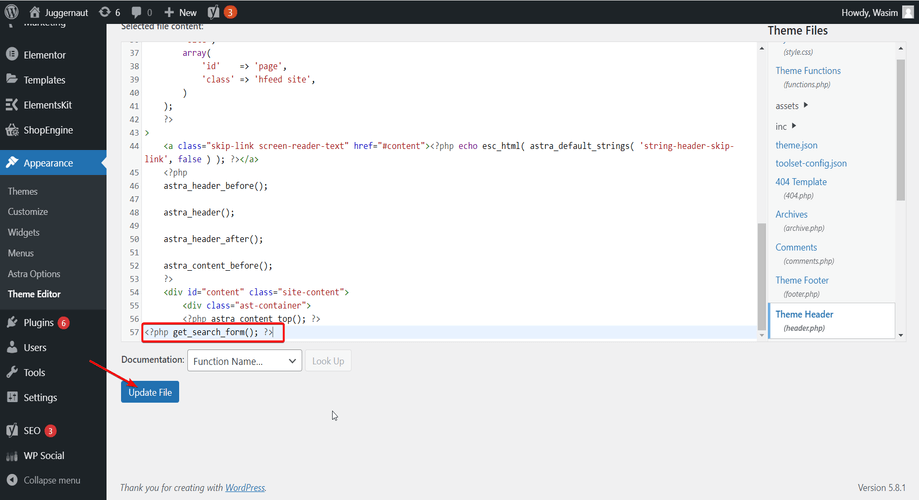Click the New plus icon in admin bar
The image size is (919, 500).
coord(169,12)
